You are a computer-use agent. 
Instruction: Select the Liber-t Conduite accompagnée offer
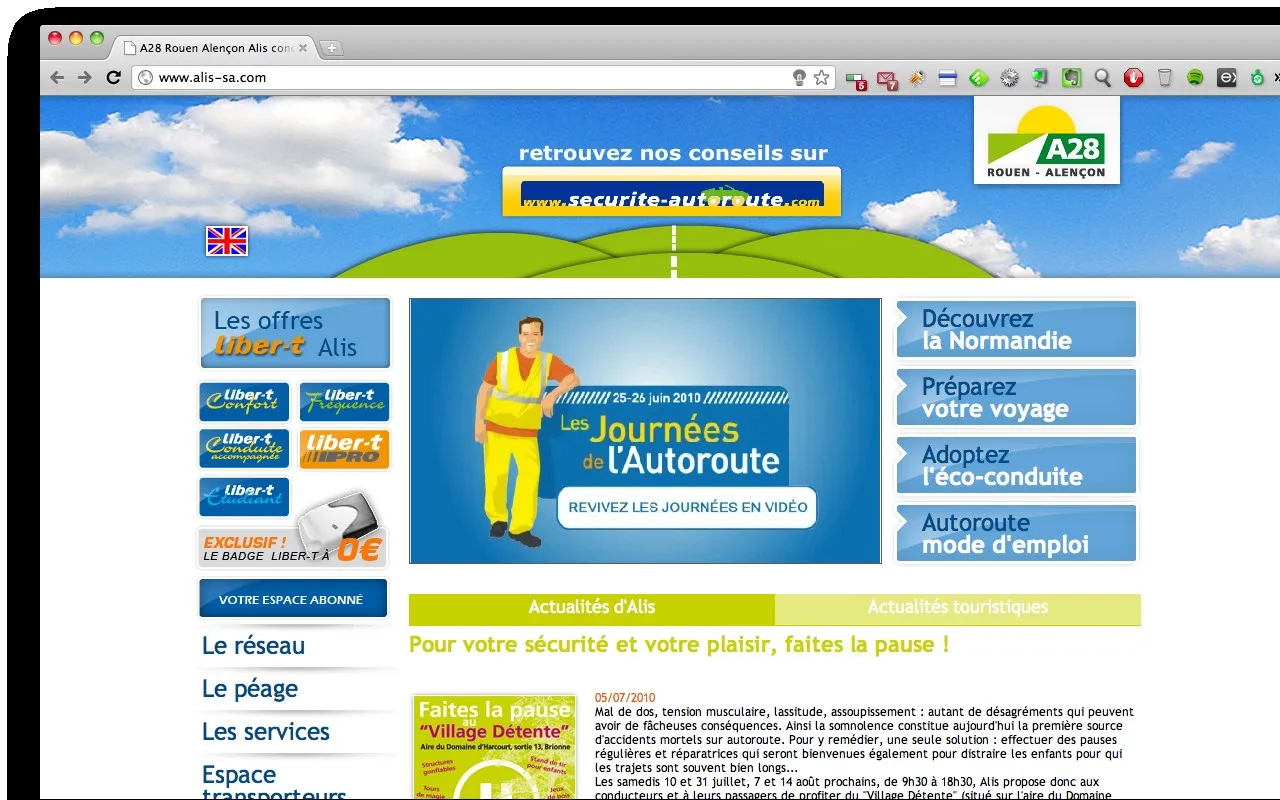(x=244, y=449)
